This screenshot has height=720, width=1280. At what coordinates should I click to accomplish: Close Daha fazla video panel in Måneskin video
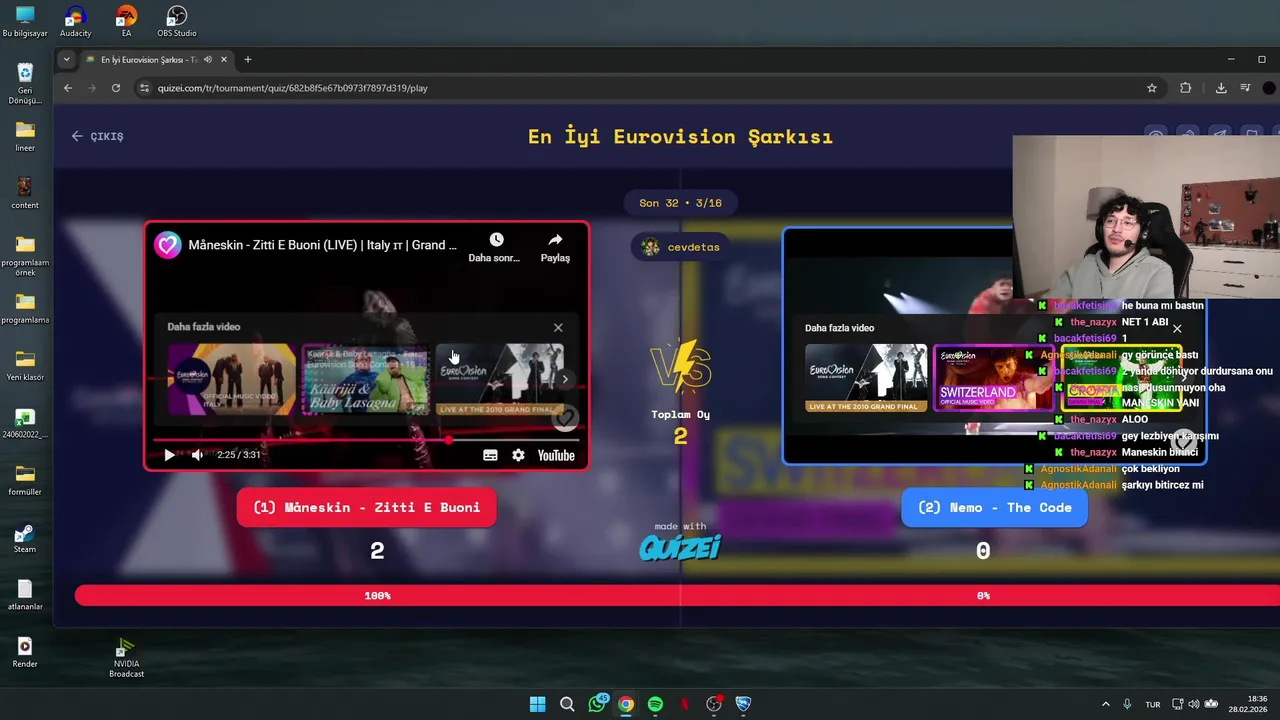(558, 327)
